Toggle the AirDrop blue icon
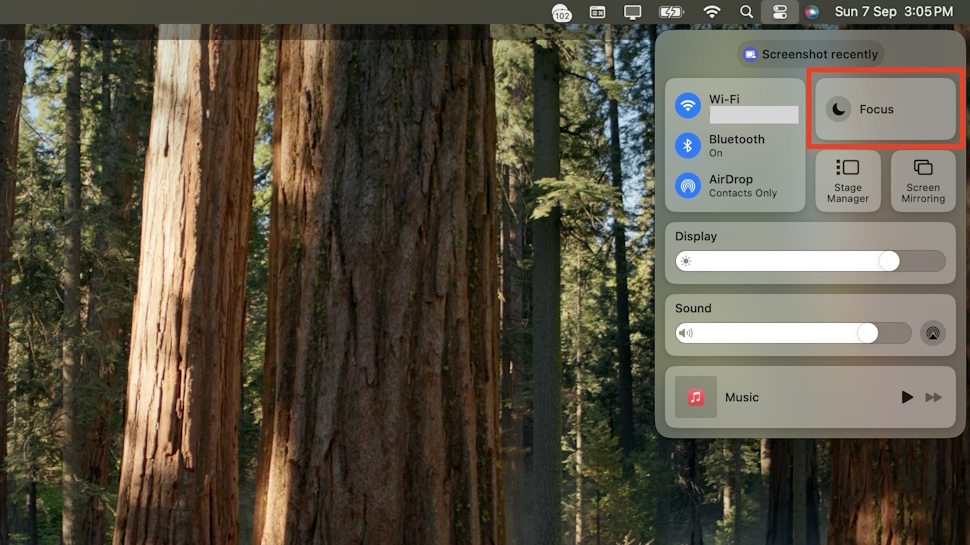This screenshot has height=545, width=970. click(x=687, y=186)
